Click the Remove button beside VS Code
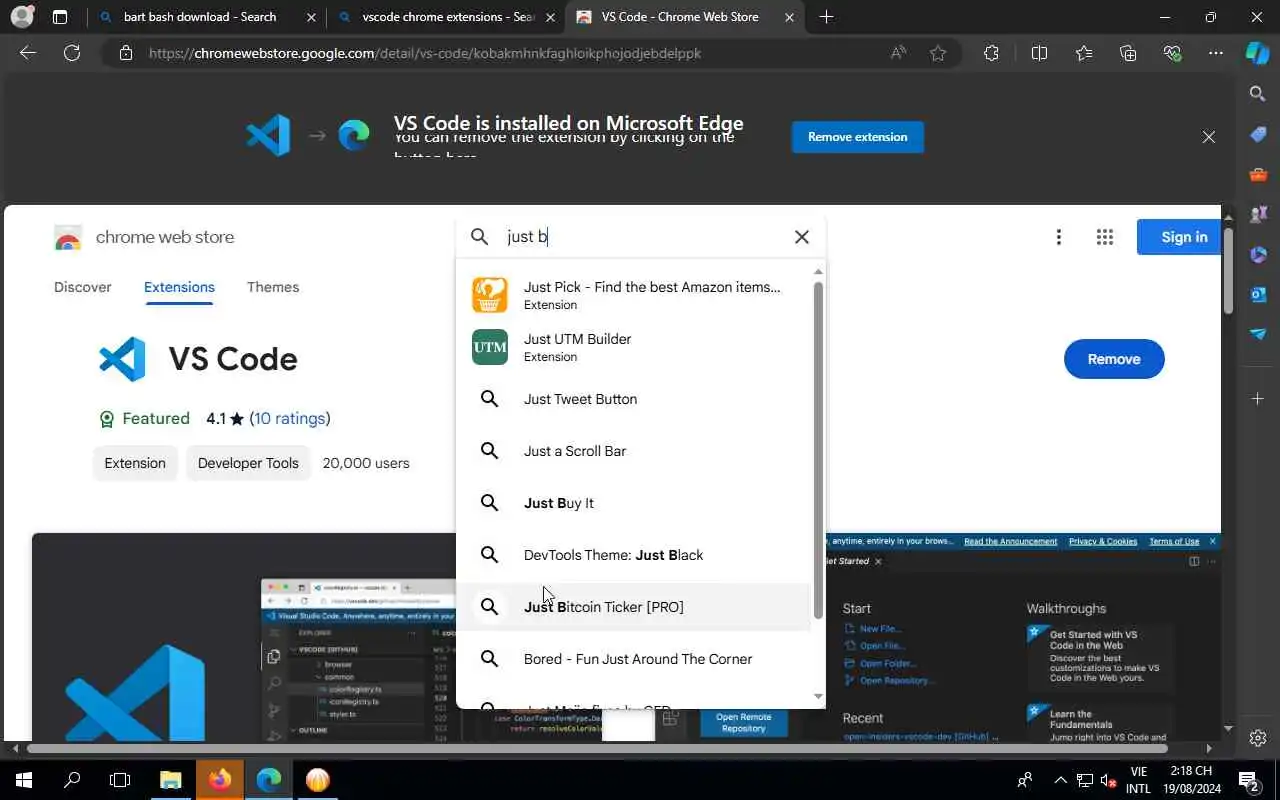1280x800 pixels. [1114, 359]
